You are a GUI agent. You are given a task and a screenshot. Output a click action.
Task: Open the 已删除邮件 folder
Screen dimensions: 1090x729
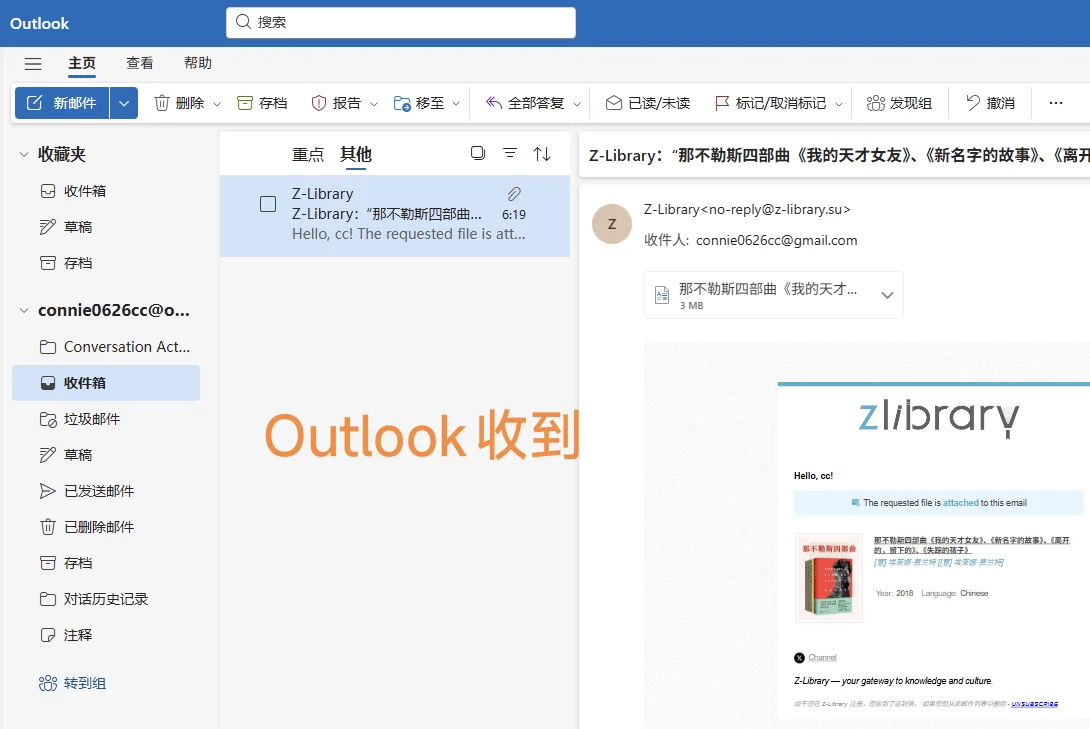(x=106, y=527)
